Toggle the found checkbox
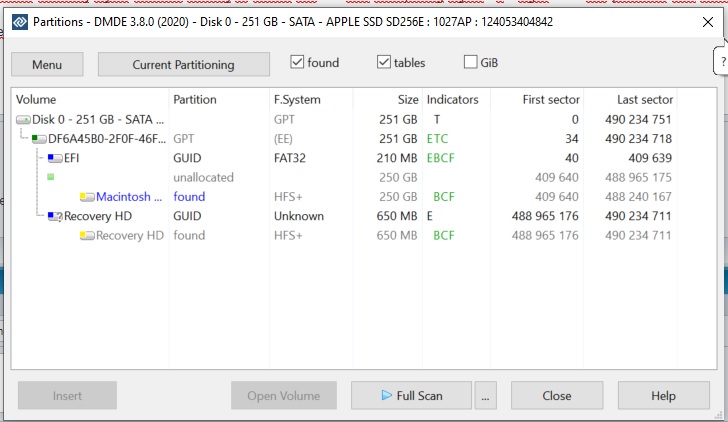The image size is (728, 422). 297,62
